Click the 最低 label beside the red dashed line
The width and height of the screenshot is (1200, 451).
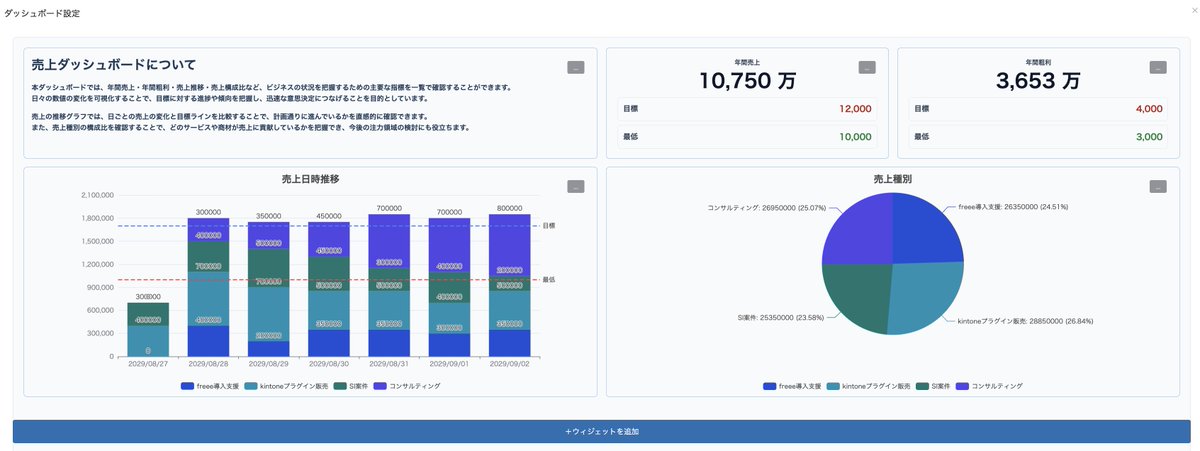click(x=549, y=280)
